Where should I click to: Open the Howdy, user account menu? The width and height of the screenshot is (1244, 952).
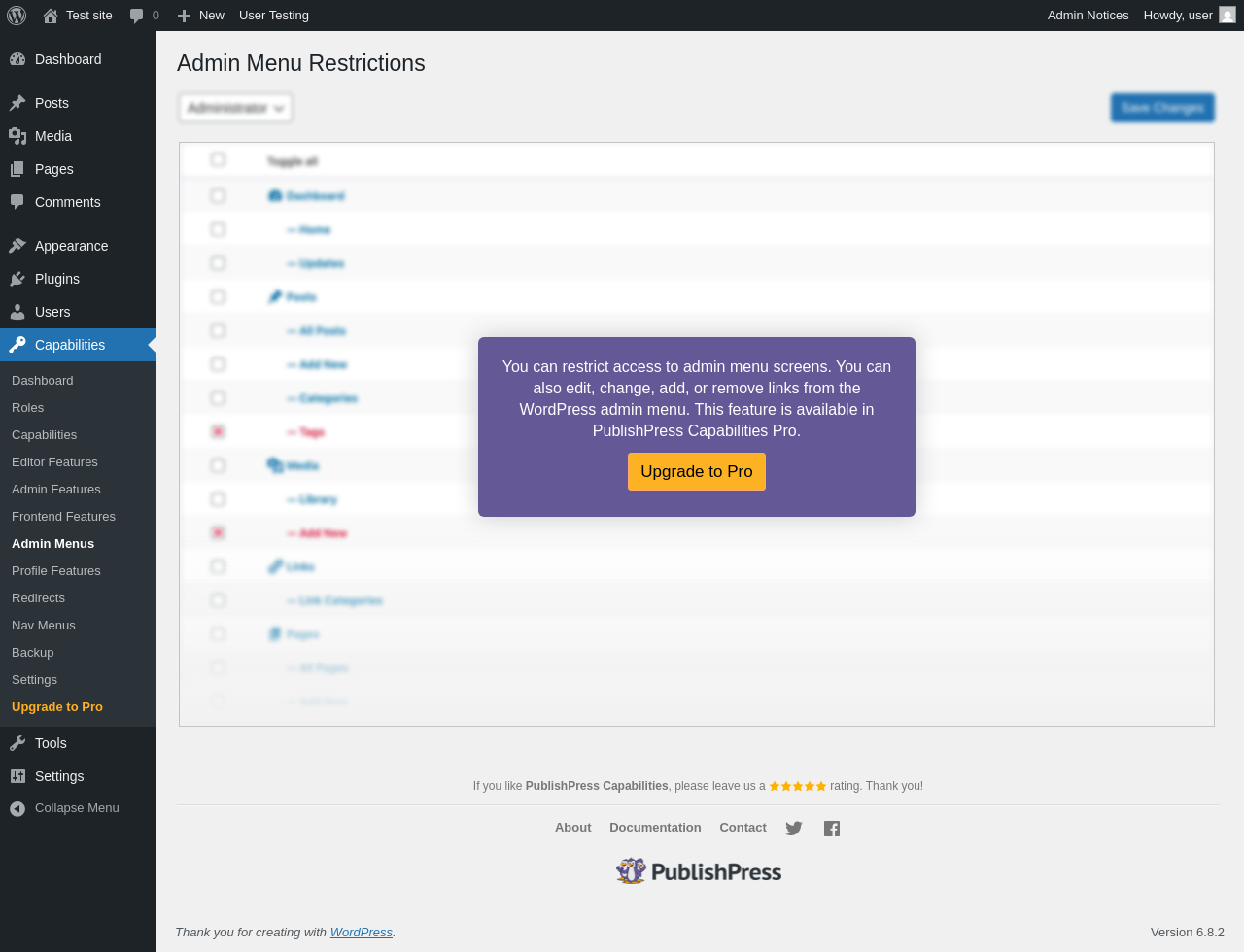(x=1189, y=16)
